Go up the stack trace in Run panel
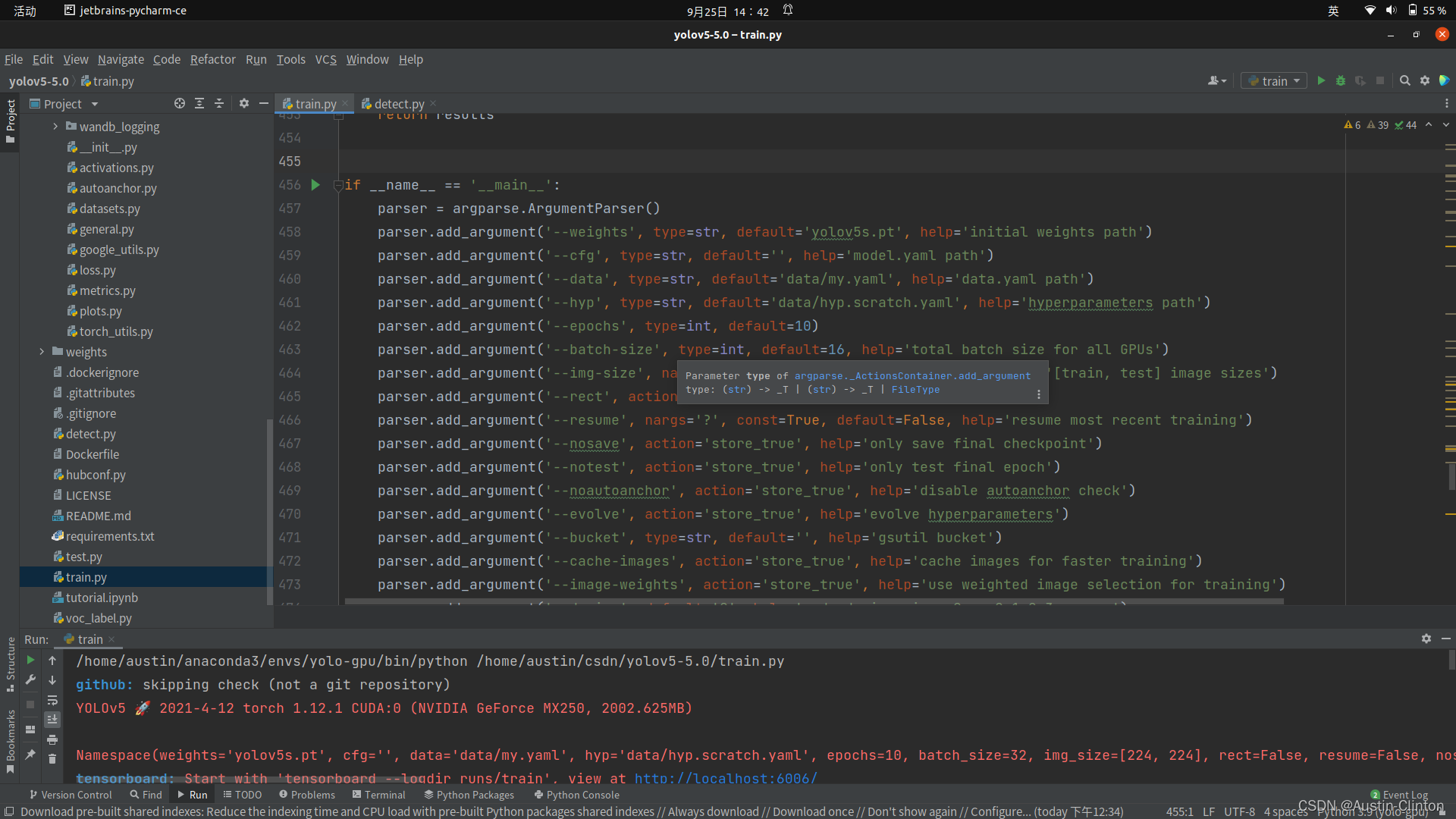Image resolution: width=1456 pixels, height=819 pixels. point(52,661)
